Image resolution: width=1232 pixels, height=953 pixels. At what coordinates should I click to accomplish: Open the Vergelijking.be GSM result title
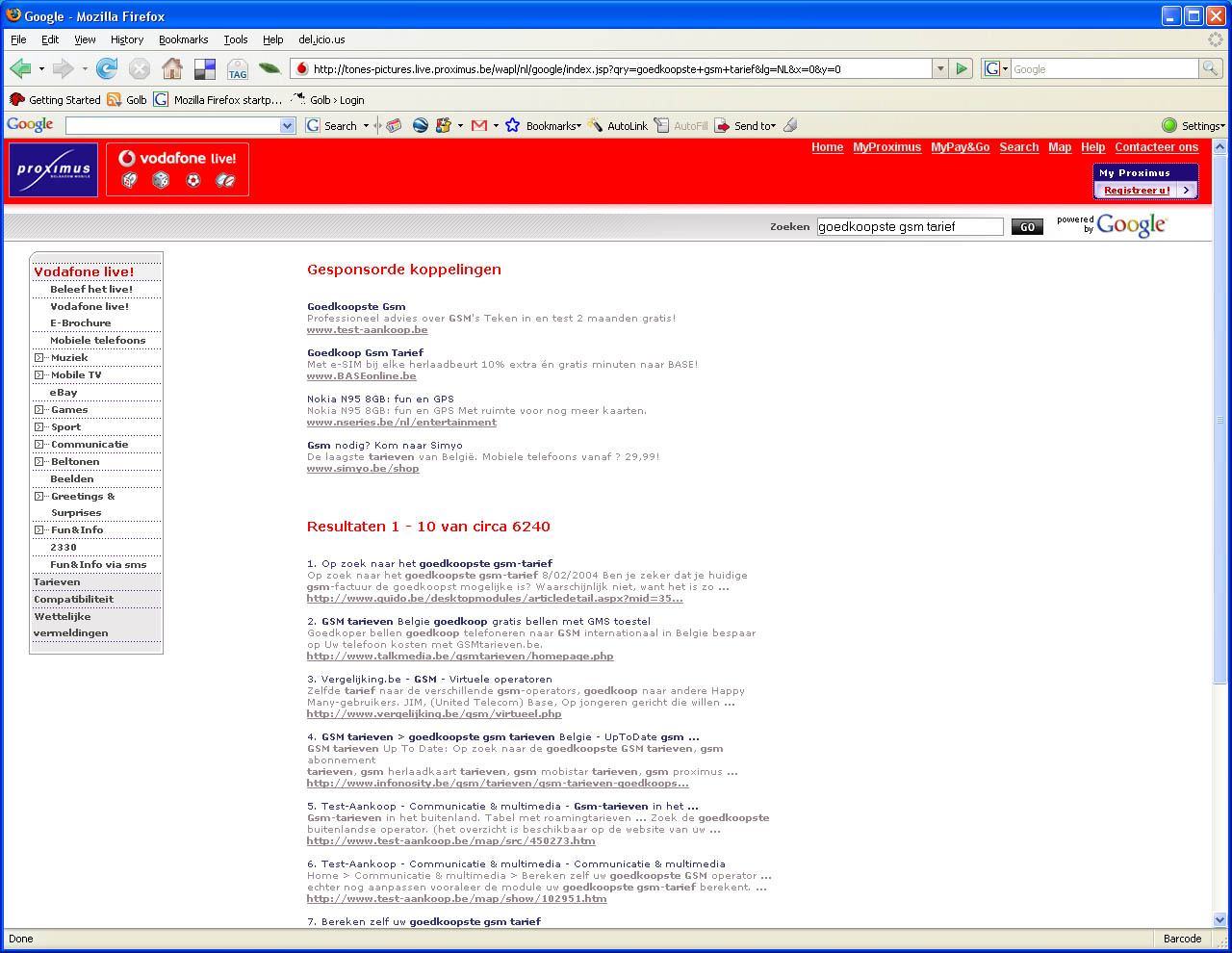(x=436, y=679)
